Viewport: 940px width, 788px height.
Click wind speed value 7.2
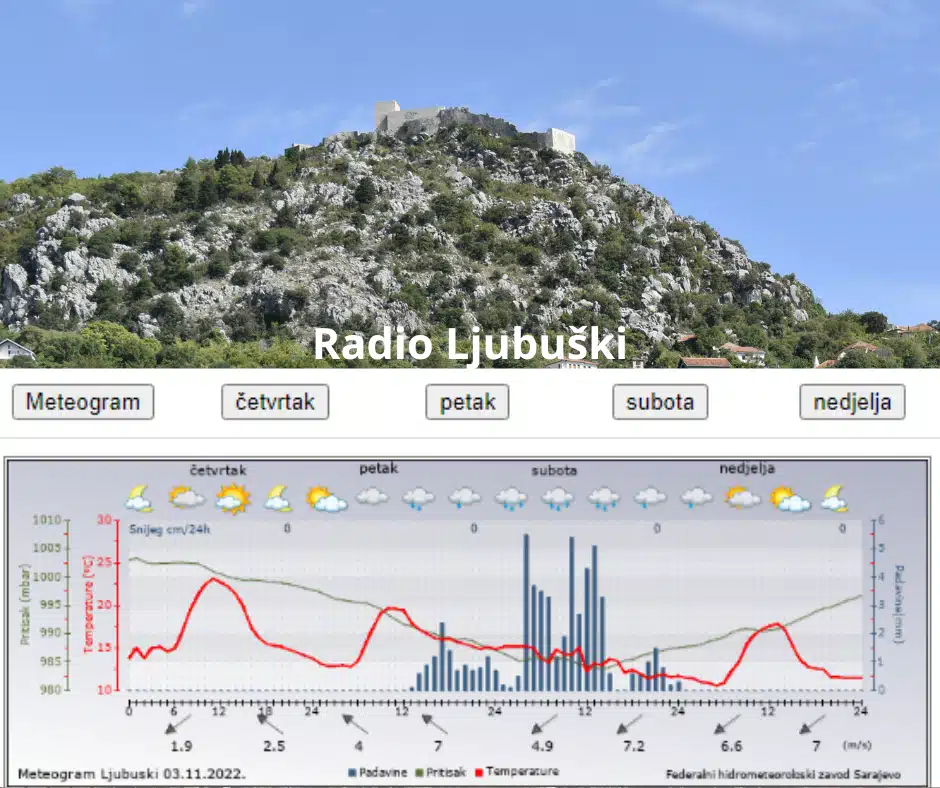(x=634, y=747)
